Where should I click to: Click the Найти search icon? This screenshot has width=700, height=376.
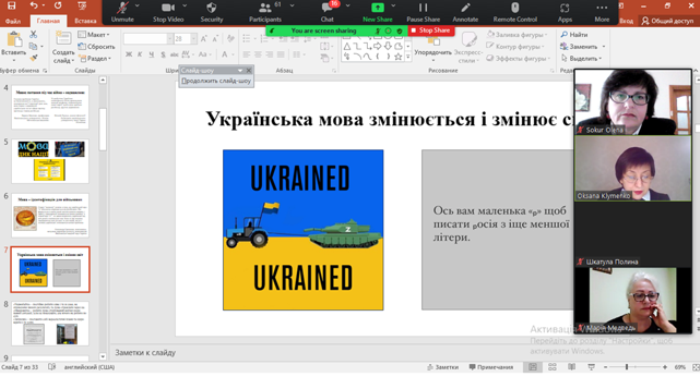[x=564, y=34]
